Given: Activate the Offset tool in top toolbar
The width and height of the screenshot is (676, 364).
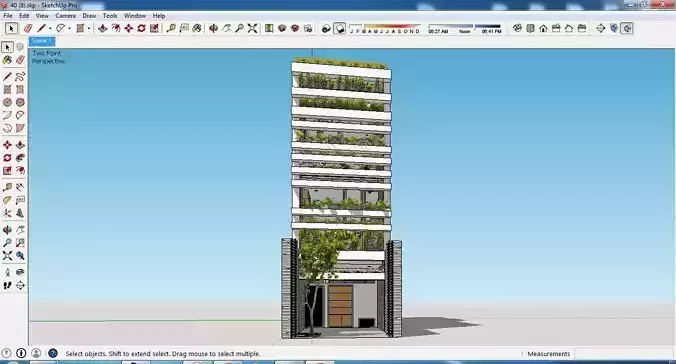Looking at the screenshot, I should (116, 28).
